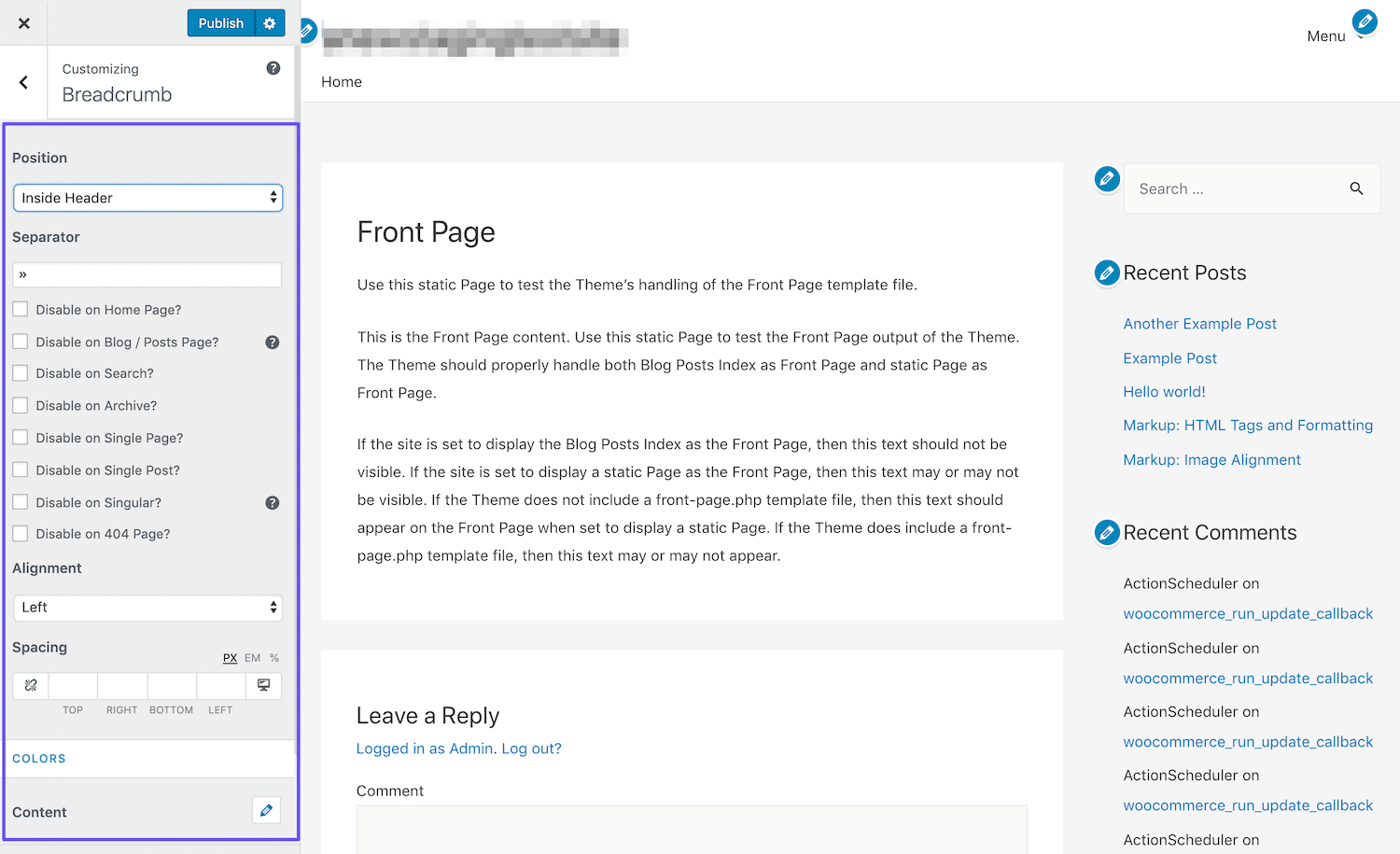The image size is (1400, 854).
Task: Click the pencil edit icon beside Recent Posts
Action: tap(1107, 273)
